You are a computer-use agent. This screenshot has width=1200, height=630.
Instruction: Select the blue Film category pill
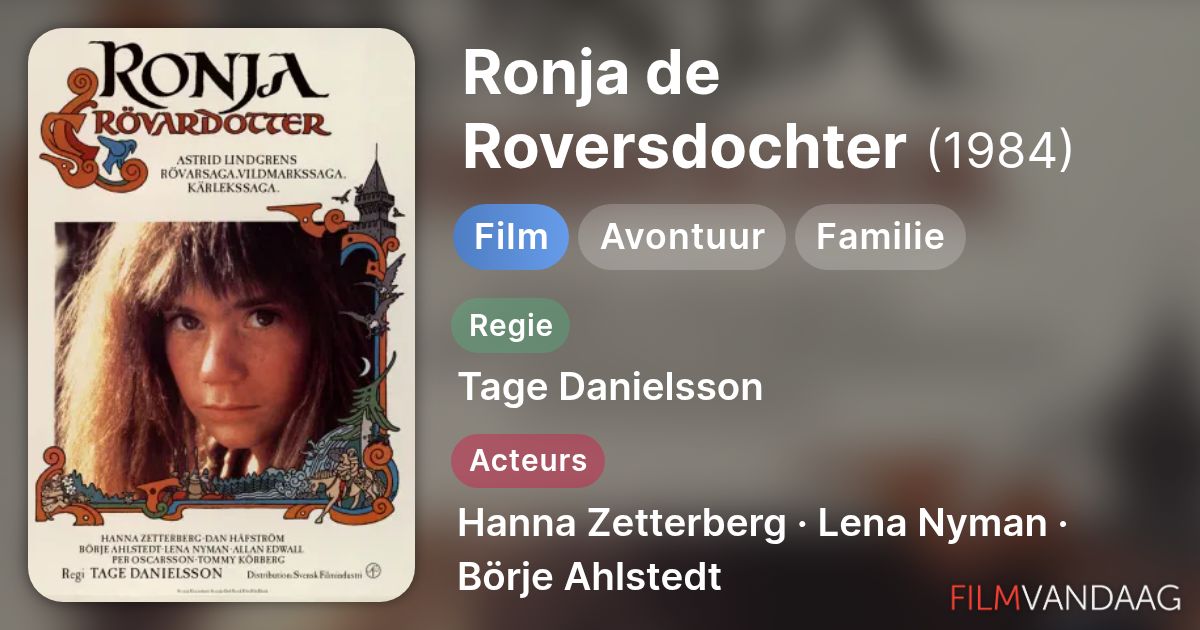511,237
